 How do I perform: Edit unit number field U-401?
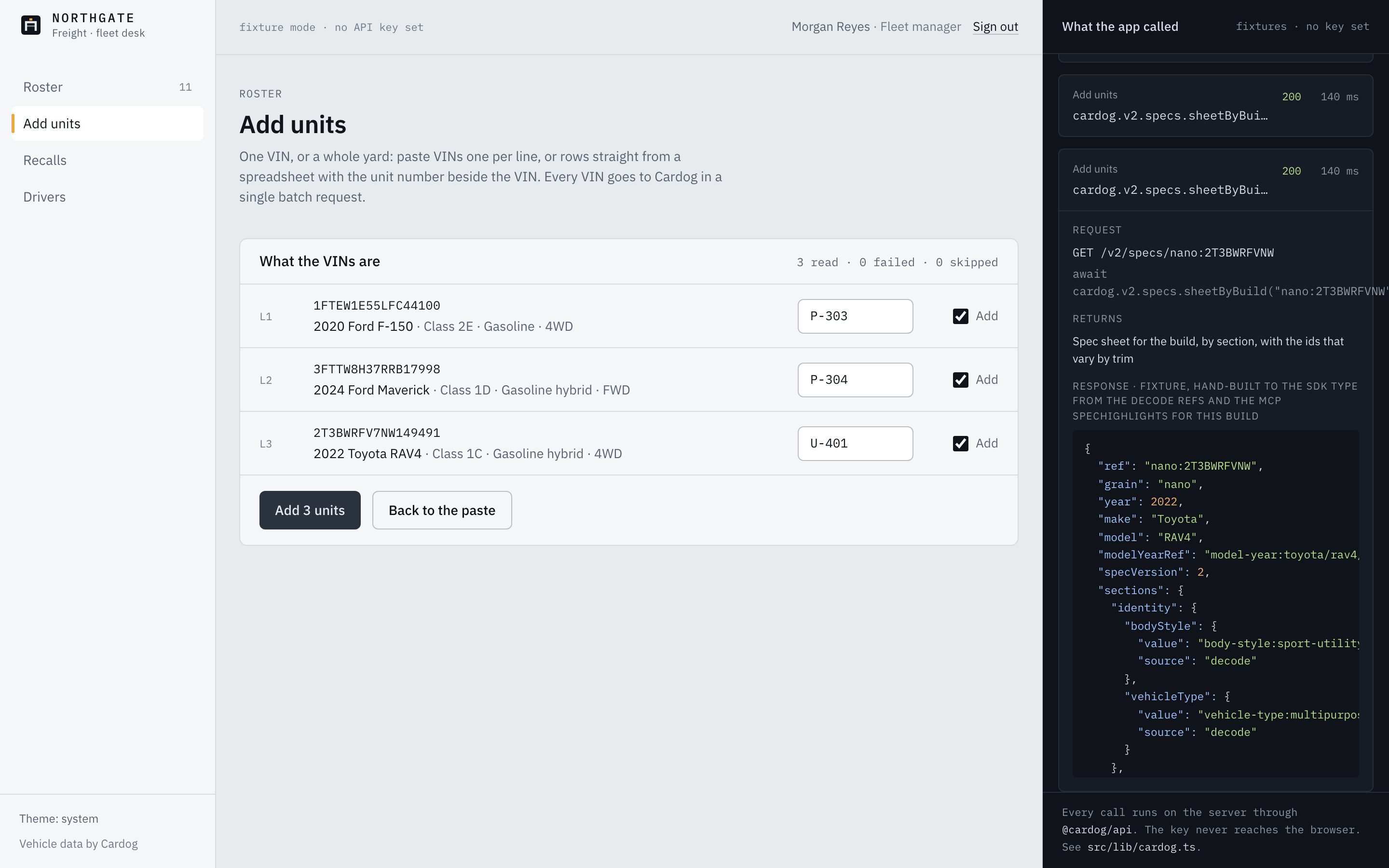855,444
